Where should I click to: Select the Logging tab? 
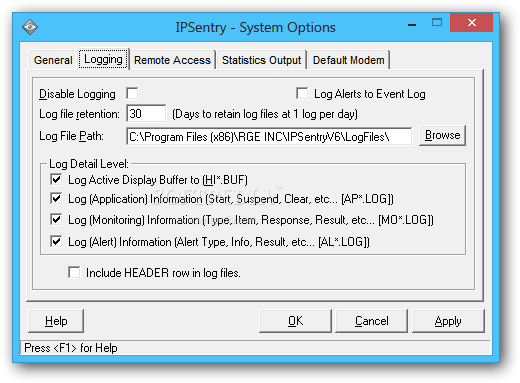[x=103, y=59]
